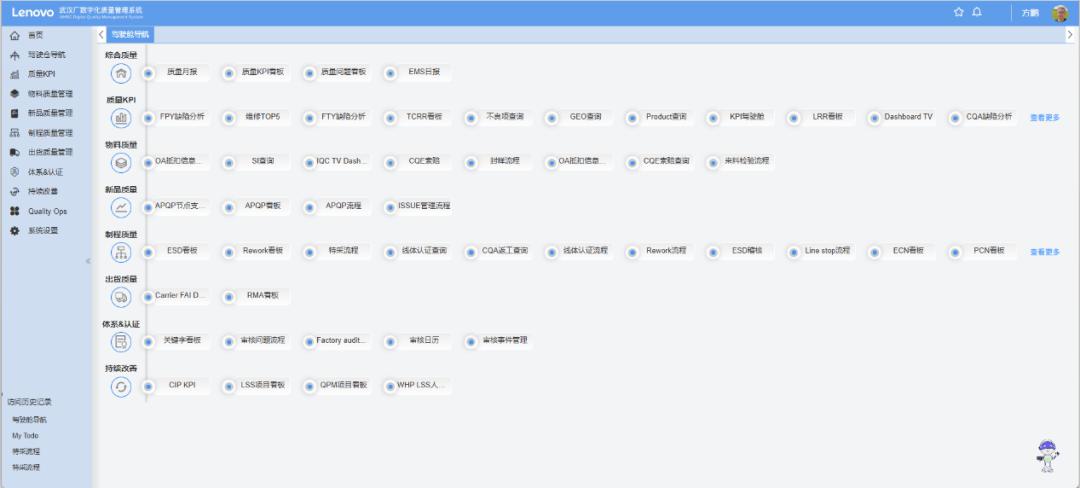
Task: Open 新品质量管理 in the sidebar
Action: pyautogui.click(x=50, y=113)
